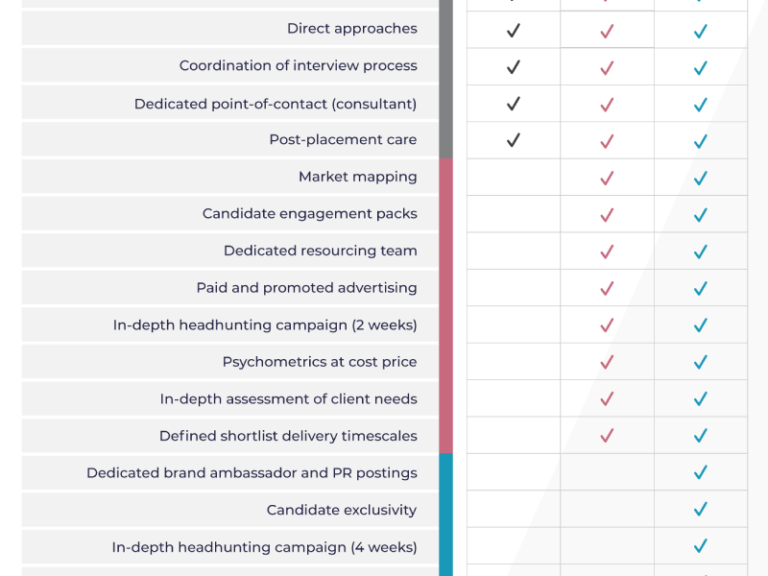
Task: Click the pink checkmark for Paid and promoted advertising
Action: coord(606,289)
